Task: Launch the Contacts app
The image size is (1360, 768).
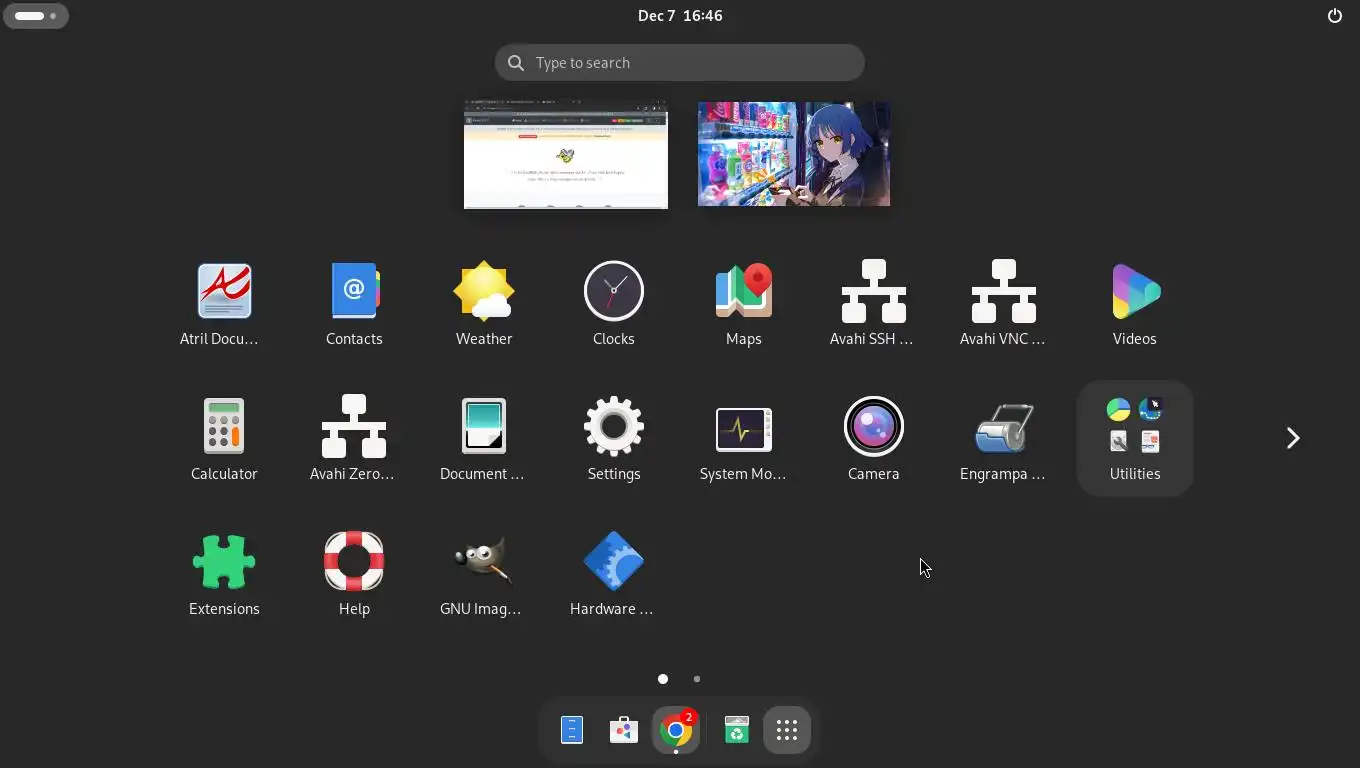Action: click(354, 304)
